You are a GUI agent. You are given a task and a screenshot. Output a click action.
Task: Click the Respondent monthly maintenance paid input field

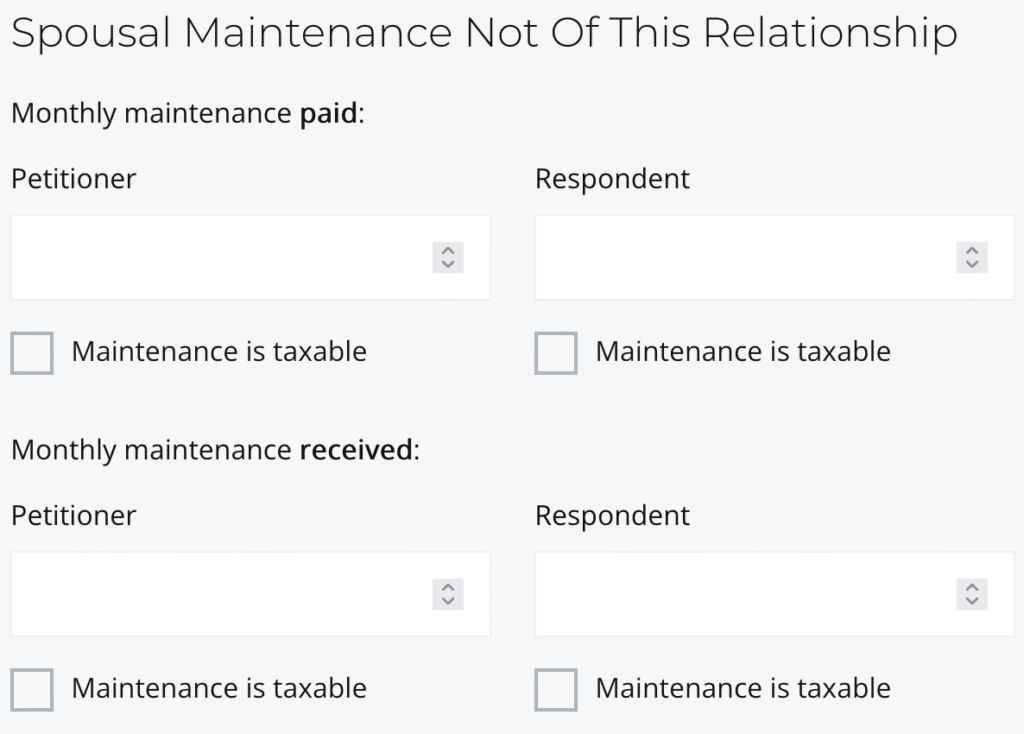pos(744,257)
